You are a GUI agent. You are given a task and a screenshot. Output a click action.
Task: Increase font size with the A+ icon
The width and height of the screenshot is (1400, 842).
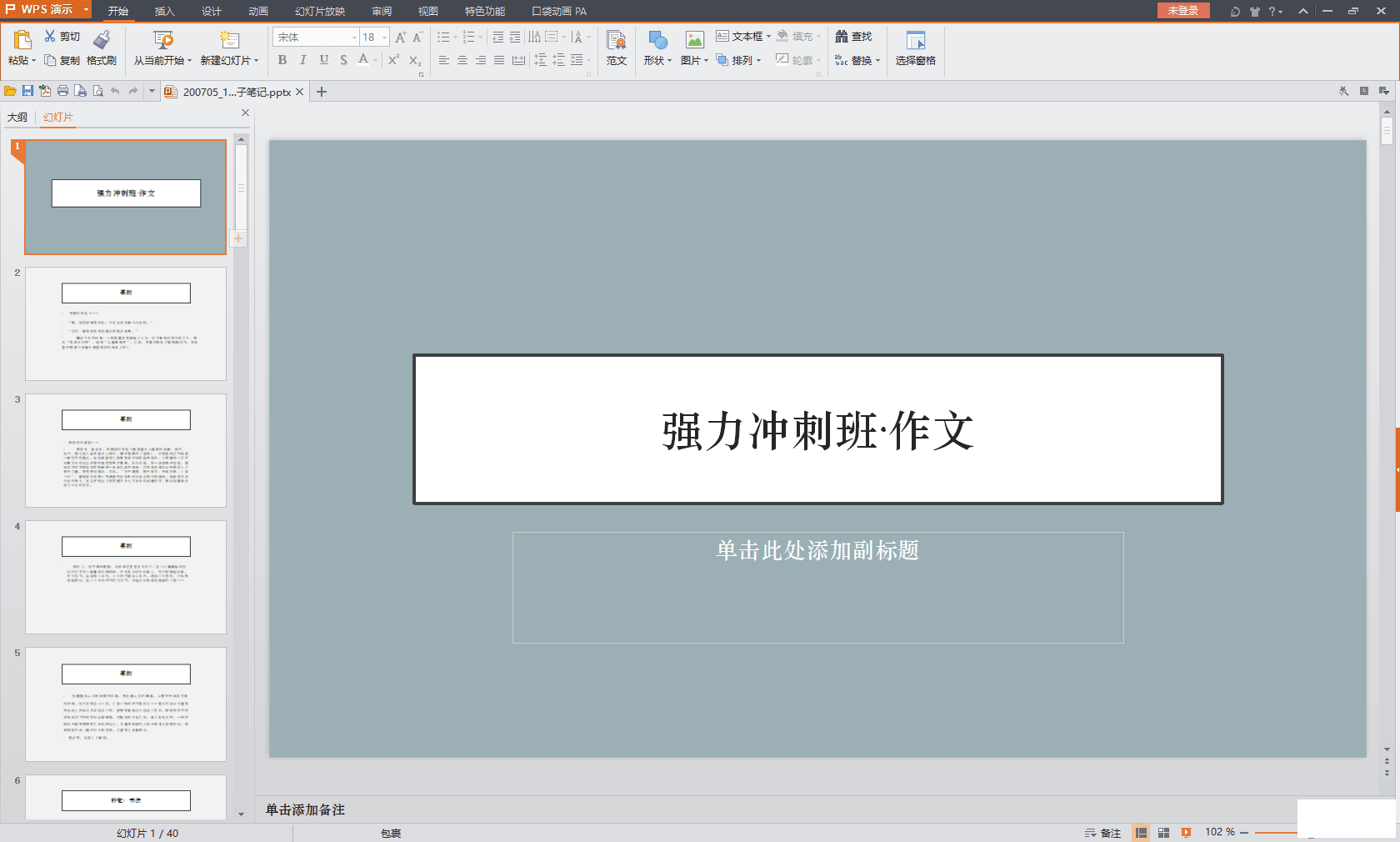(401, 38)
